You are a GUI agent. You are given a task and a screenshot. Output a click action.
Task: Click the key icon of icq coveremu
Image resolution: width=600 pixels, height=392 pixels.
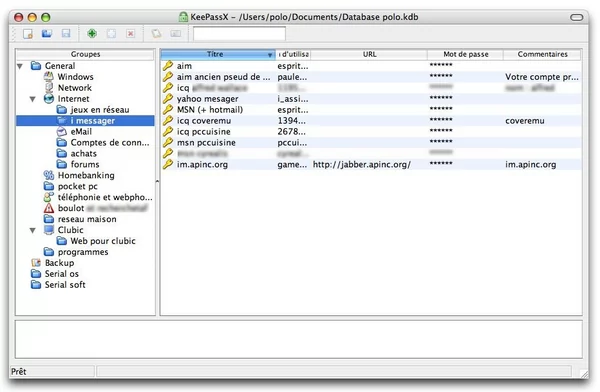click(168, 121)
